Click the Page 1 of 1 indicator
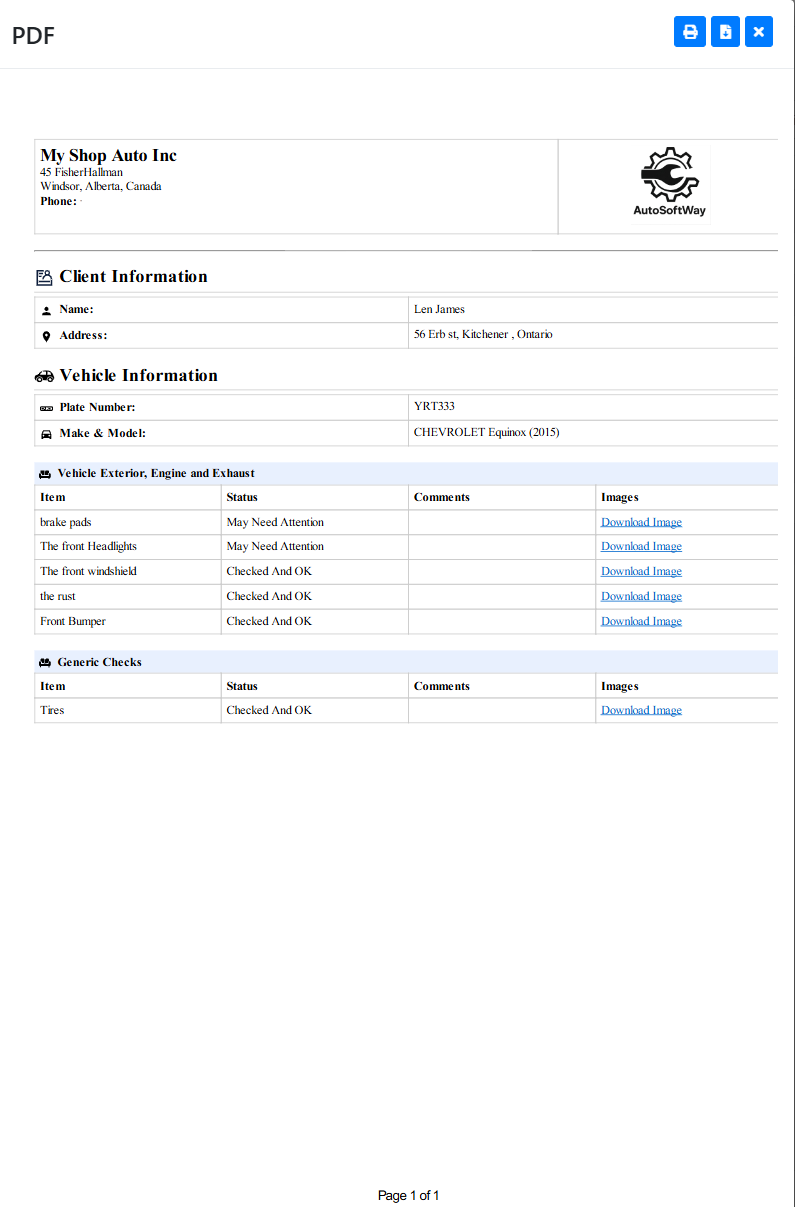795x1207 pixels. point(408,1195)
